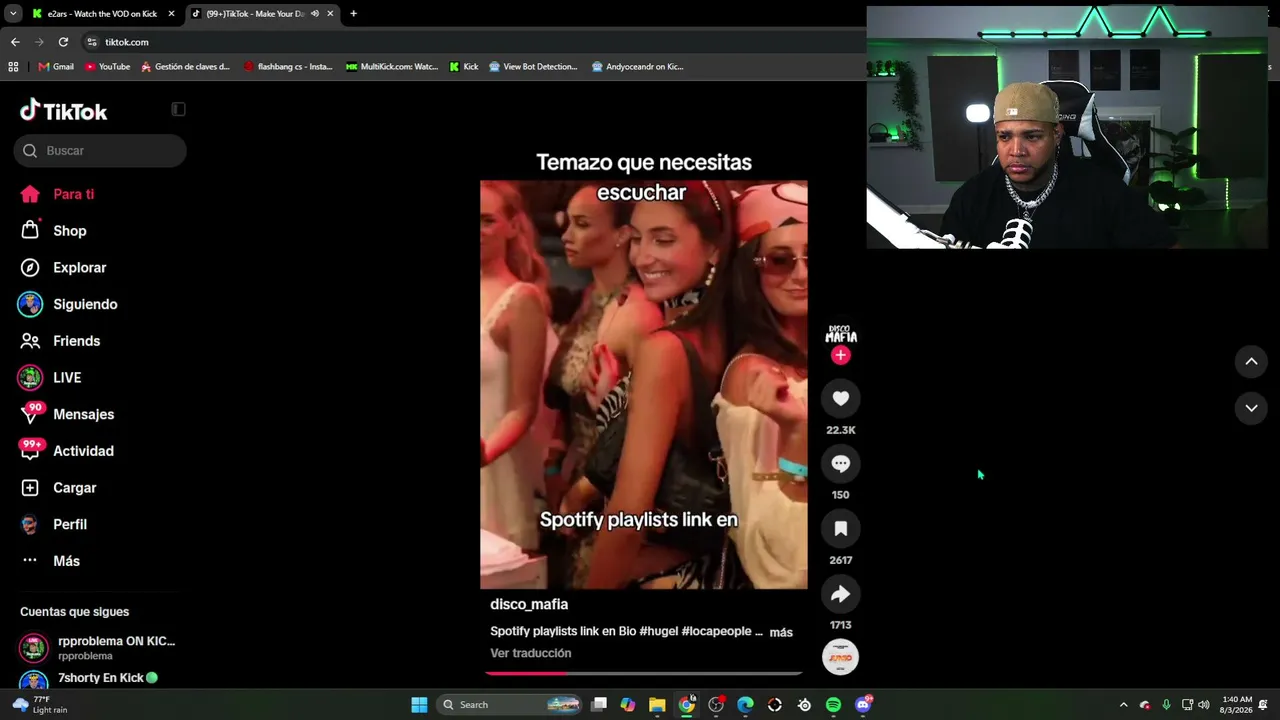
Task: Open Spotify from the taskbar
Action: 833,705
